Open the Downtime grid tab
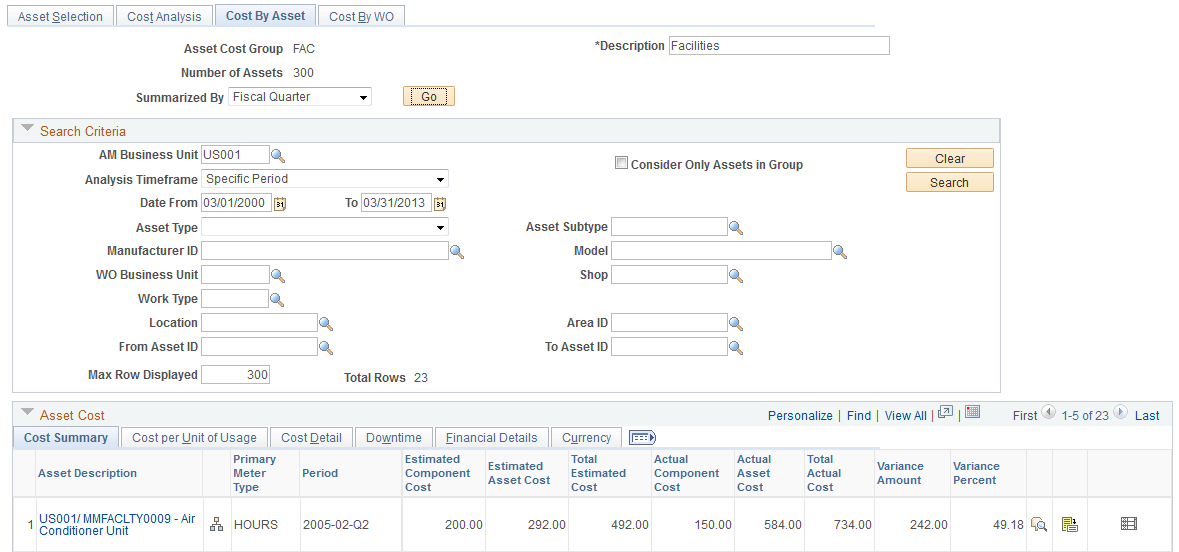 tap(394, 438)
